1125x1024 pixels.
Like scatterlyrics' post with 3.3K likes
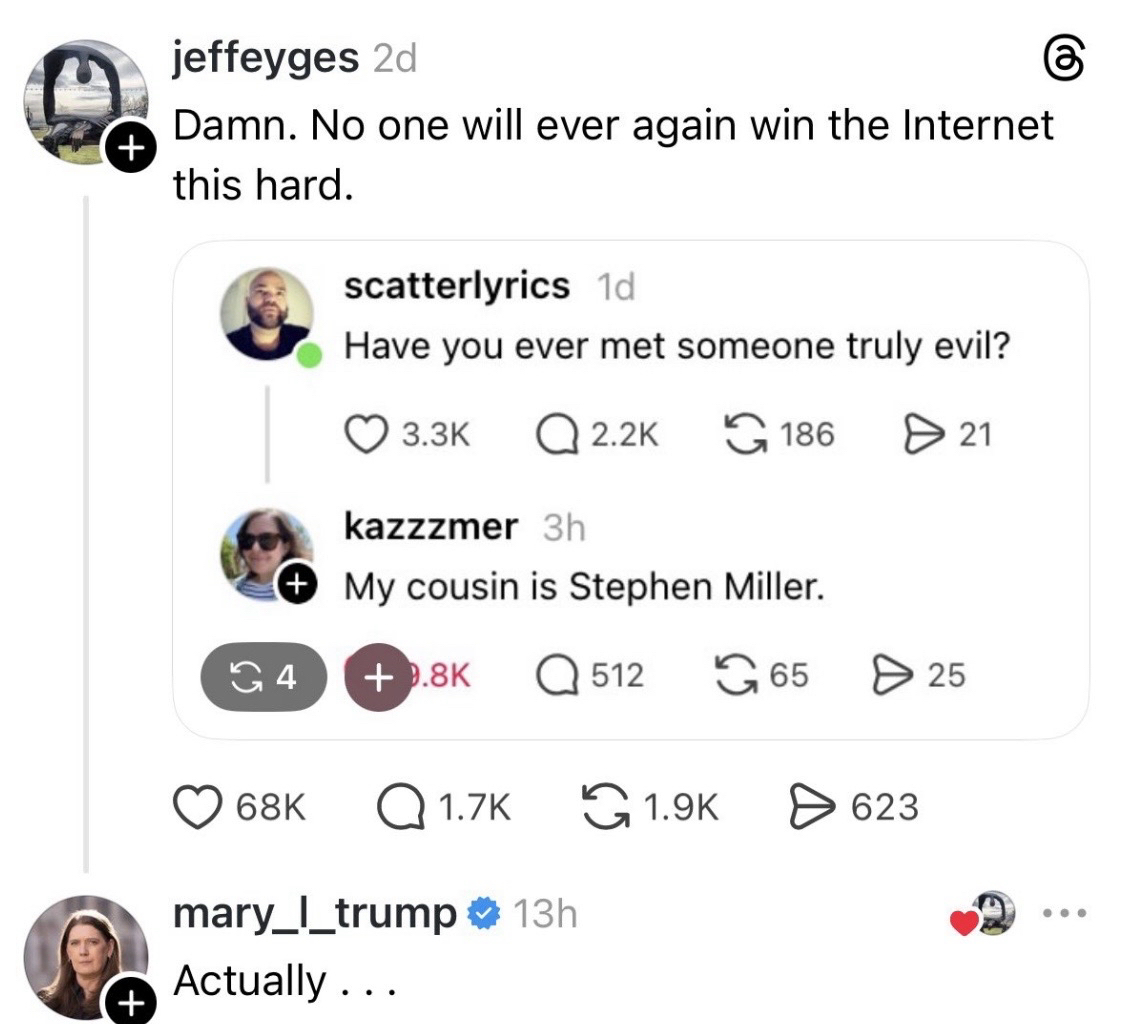(364, 433)
